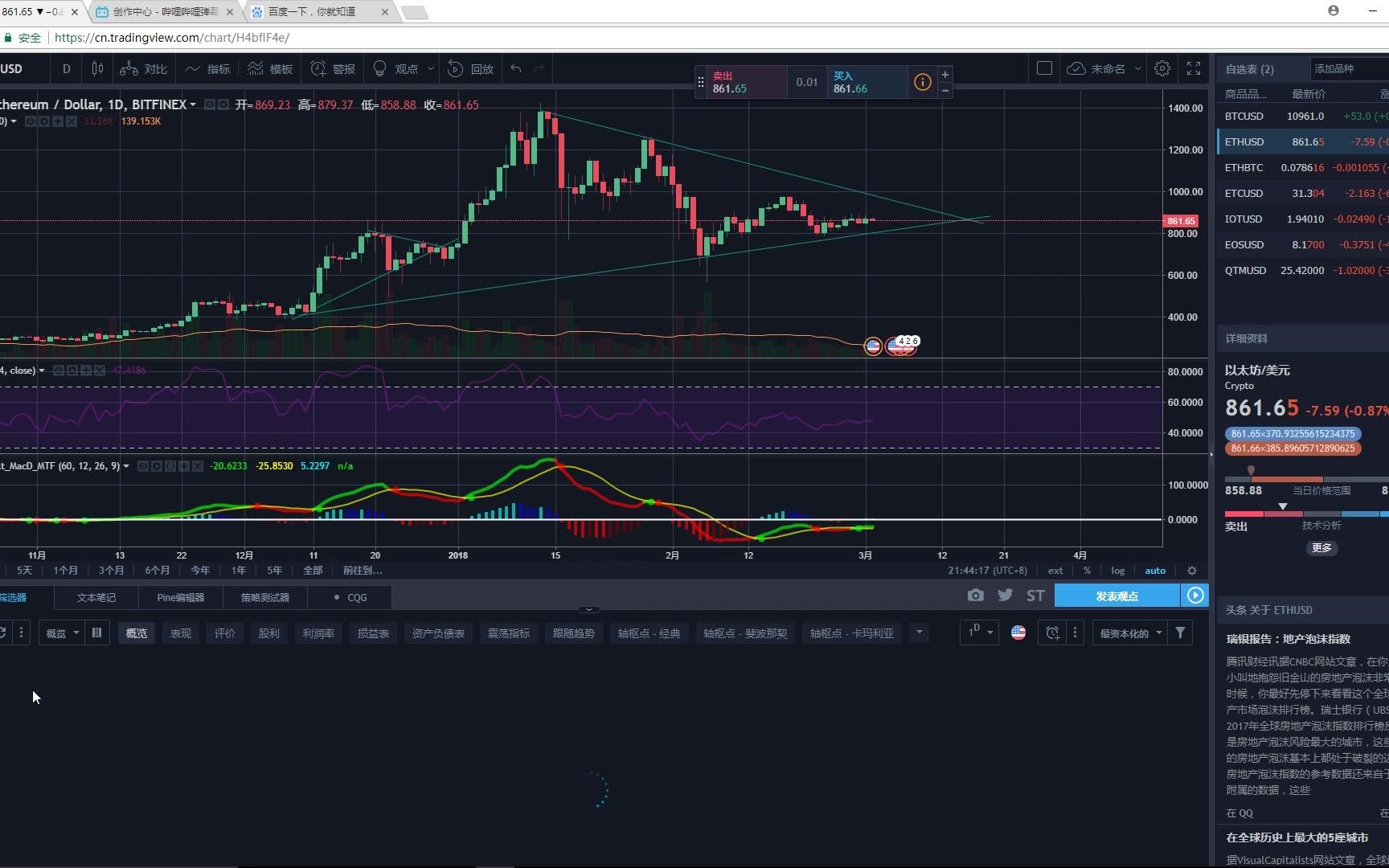1389x868 pixels.
Task: Hide the RSI indicator eye icon
Action: tap(58, 371)
